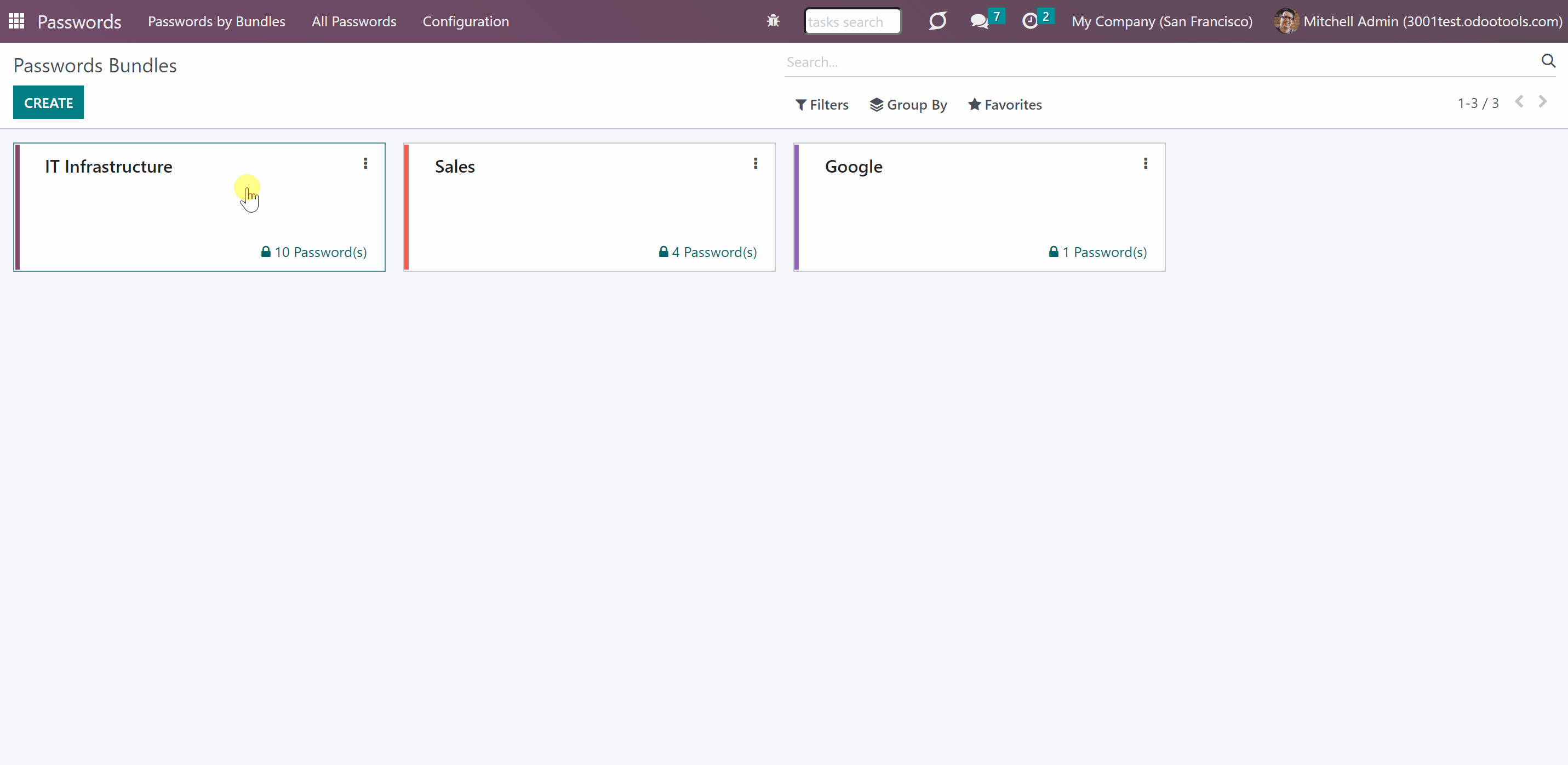Screen dimensions: 1568x765
Task: Click Mitchell Admin avatar picture
Action: pos(1286,21)
